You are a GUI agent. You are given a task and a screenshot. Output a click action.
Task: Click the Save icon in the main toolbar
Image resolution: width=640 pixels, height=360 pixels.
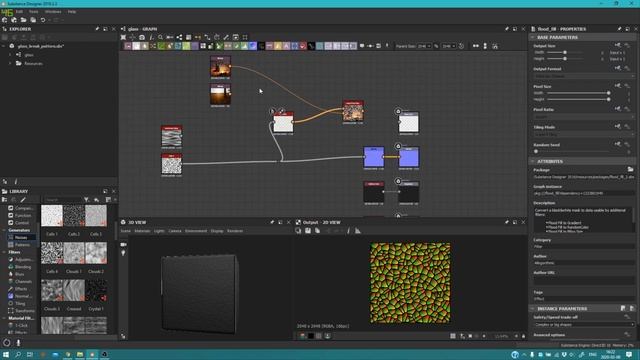click(33, 20)
